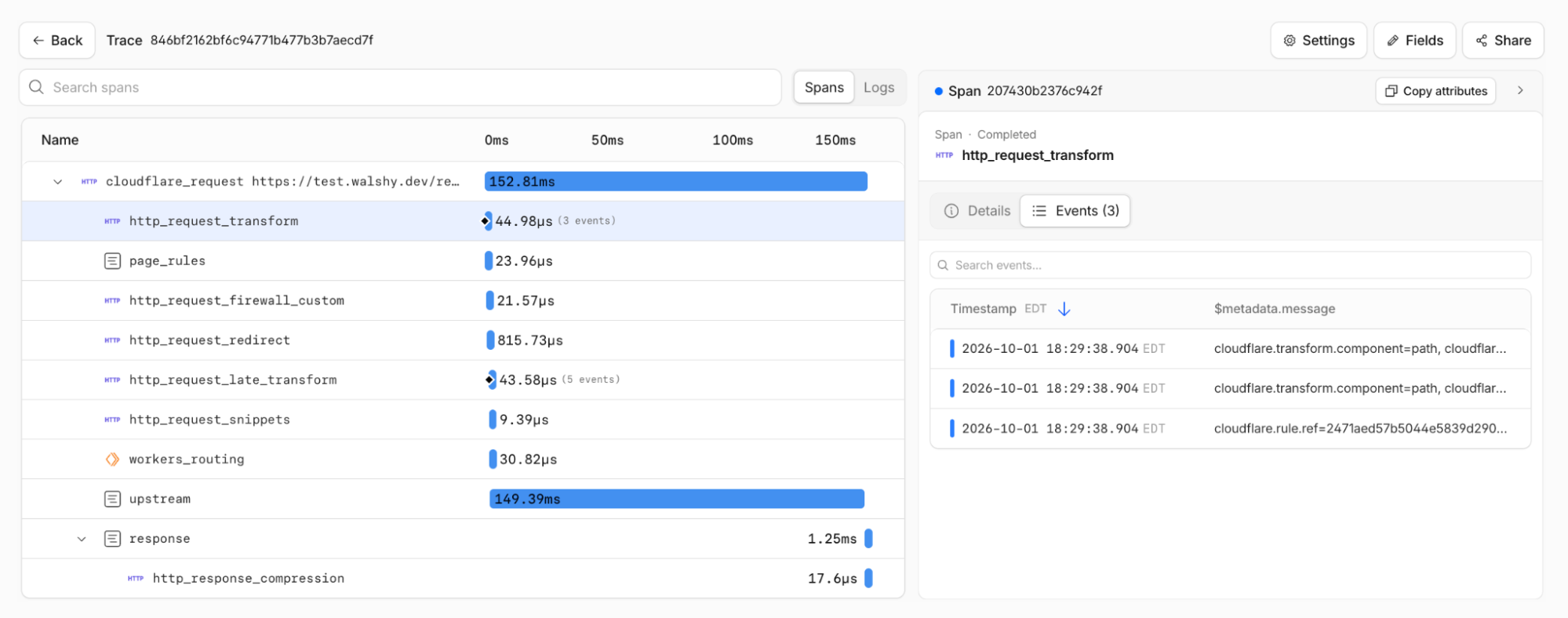The width and height of the screenshot is (1568, 618).
Task: Switch to the Logs view
Action: click(879, 88)
